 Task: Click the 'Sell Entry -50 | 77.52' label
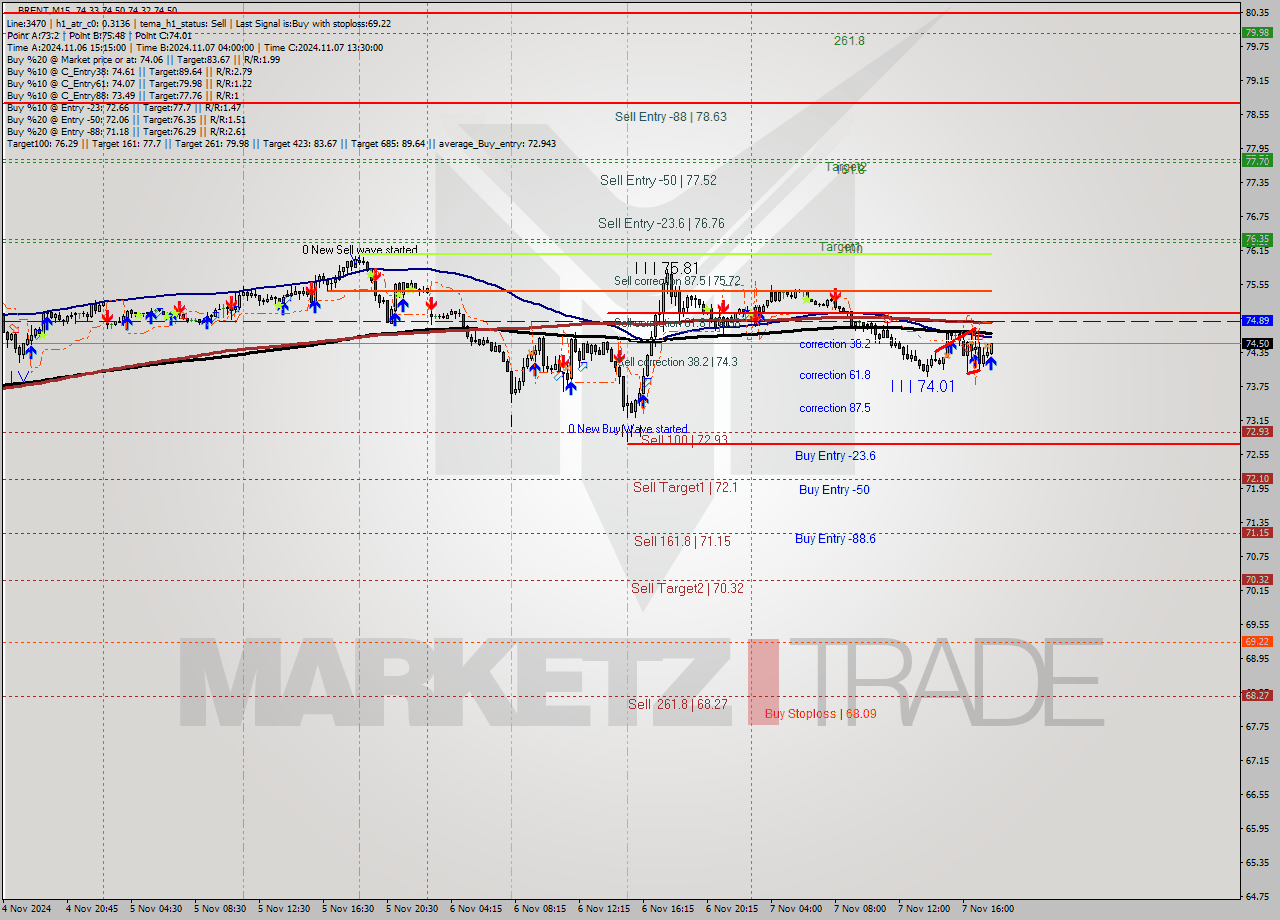click(658, 181)
